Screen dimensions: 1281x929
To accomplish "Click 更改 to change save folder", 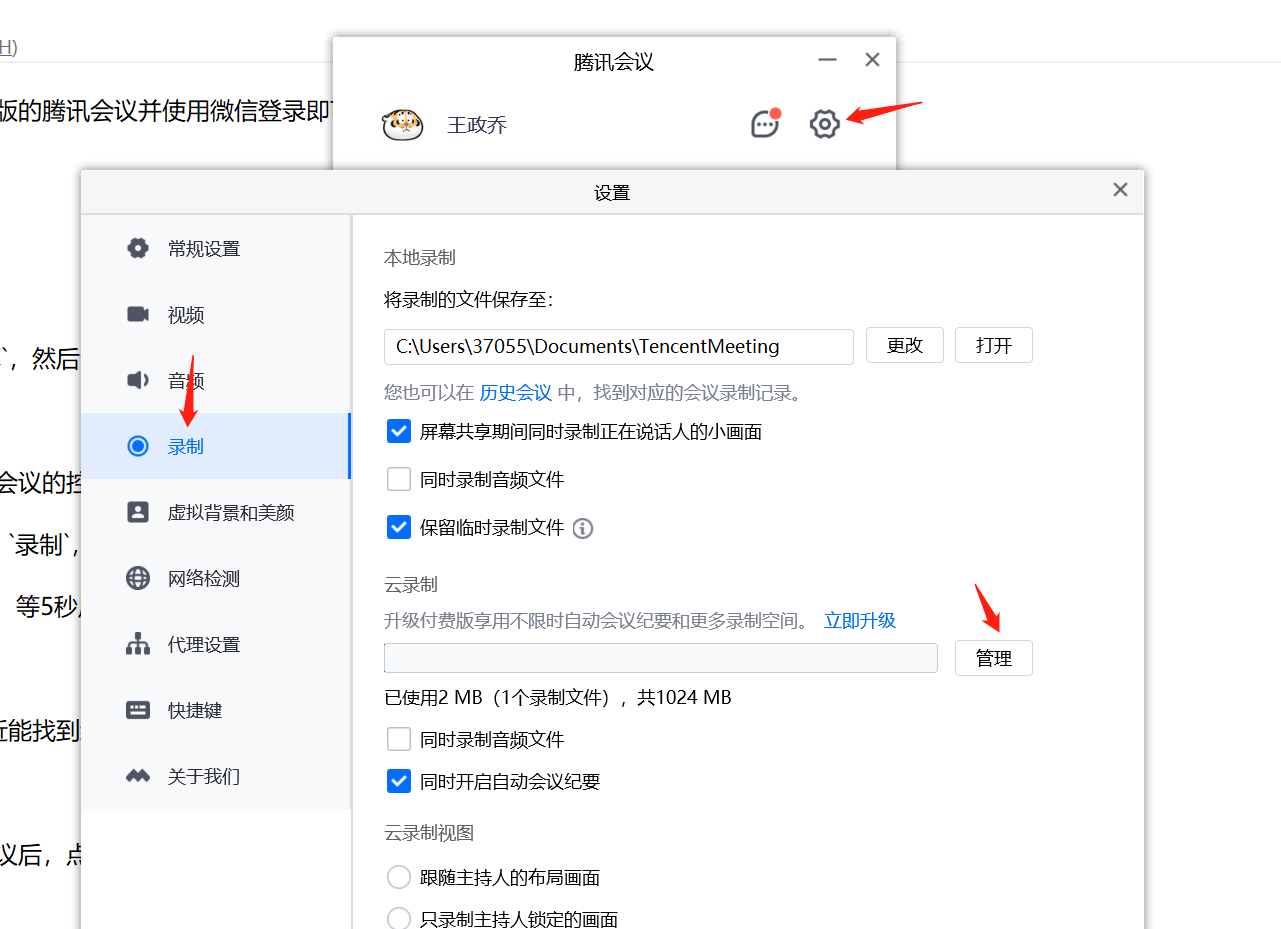I will (x=905, y=346).
